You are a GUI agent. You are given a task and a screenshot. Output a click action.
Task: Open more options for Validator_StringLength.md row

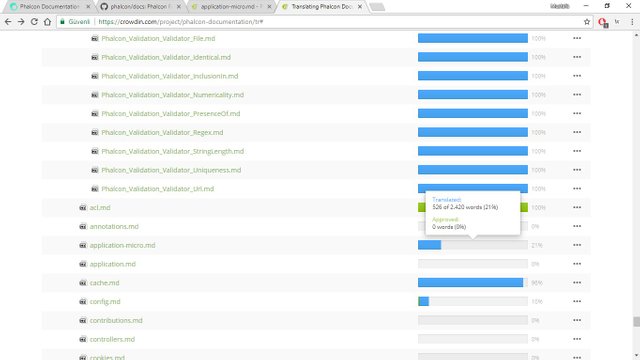pos(577,151)
